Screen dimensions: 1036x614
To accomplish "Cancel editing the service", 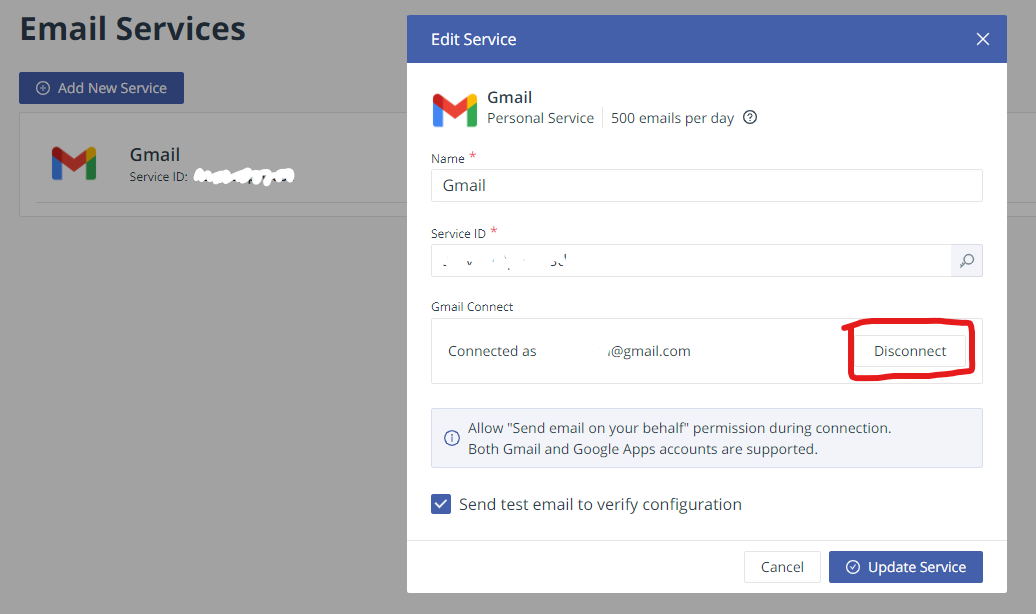I will (782, 567).
